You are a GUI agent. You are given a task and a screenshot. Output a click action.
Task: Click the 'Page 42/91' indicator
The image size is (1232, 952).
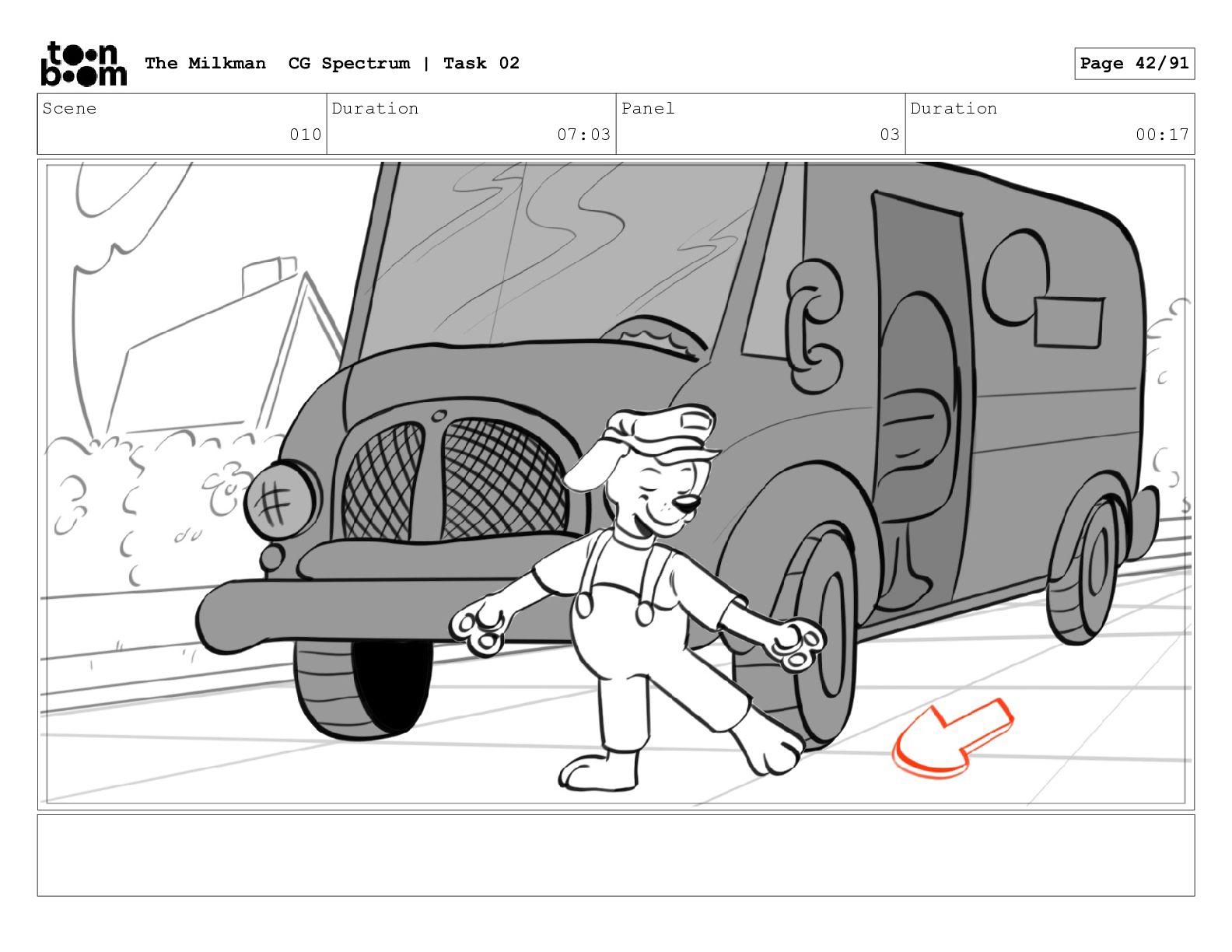(1134, 63)
